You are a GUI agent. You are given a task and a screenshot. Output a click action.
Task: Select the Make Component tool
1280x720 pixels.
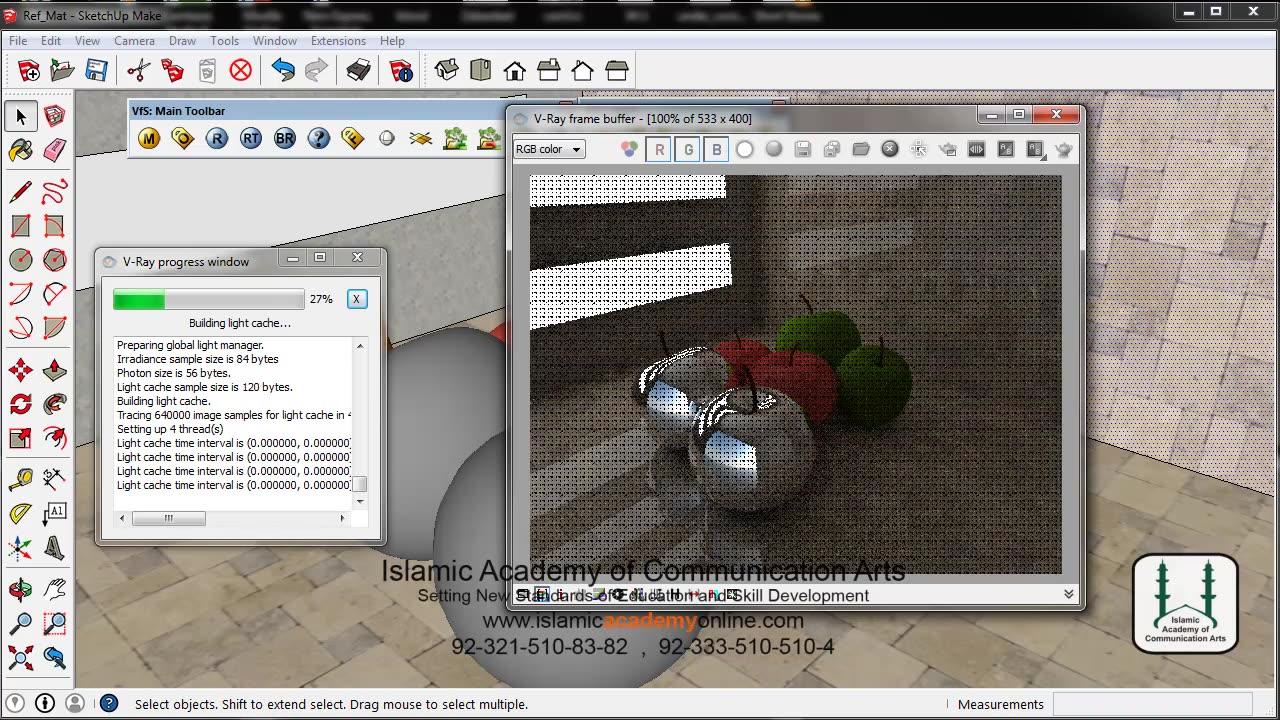[55, 116]
